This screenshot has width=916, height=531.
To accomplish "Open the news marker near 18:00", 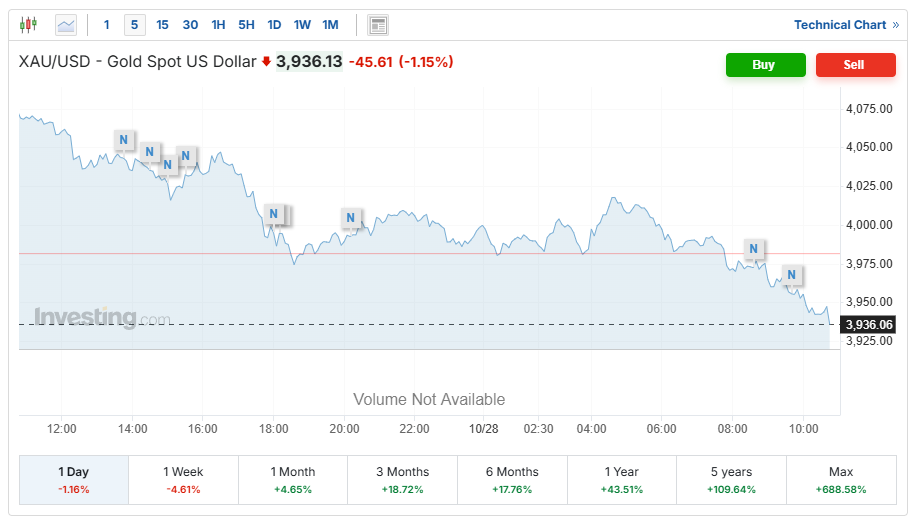I will point(273,213).
